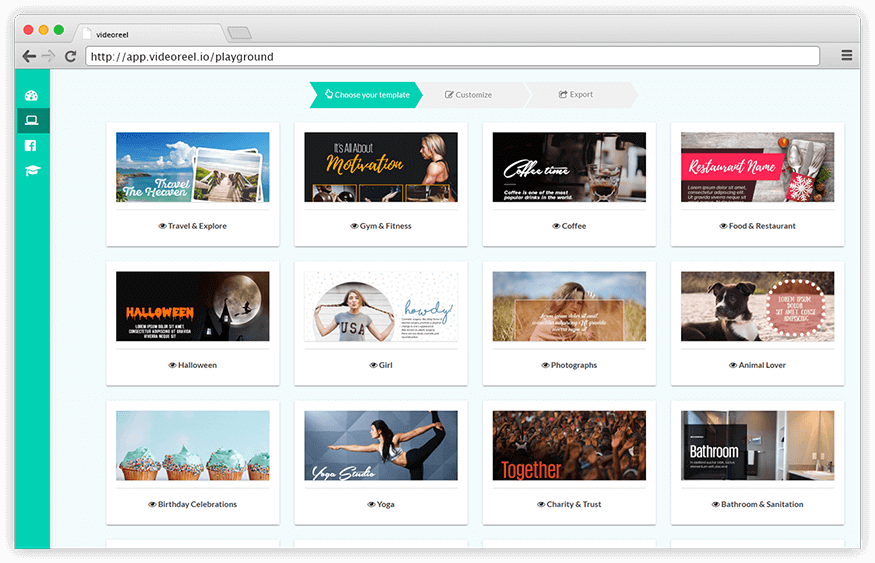Go back with browser back arrow

29,56
